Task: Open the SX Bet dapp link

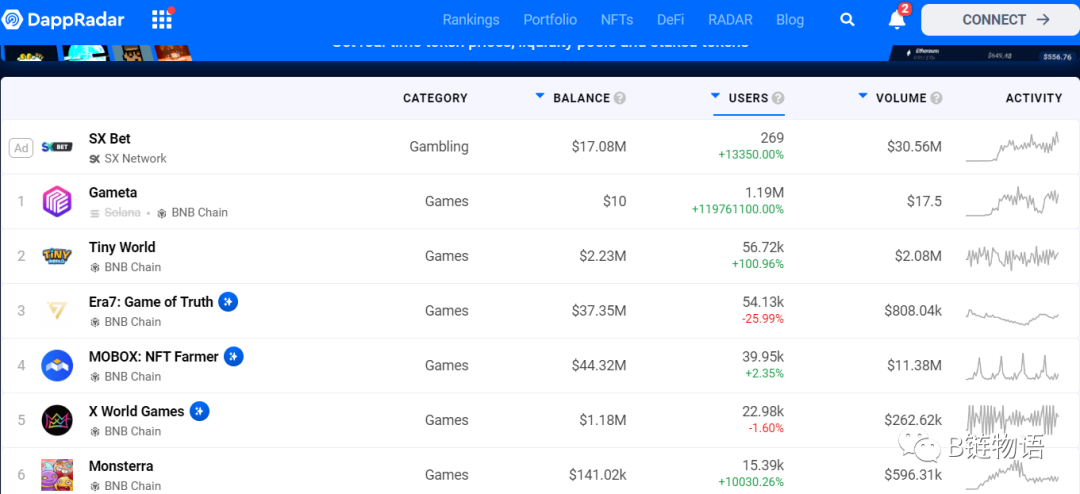Action: tap(110, 138)
